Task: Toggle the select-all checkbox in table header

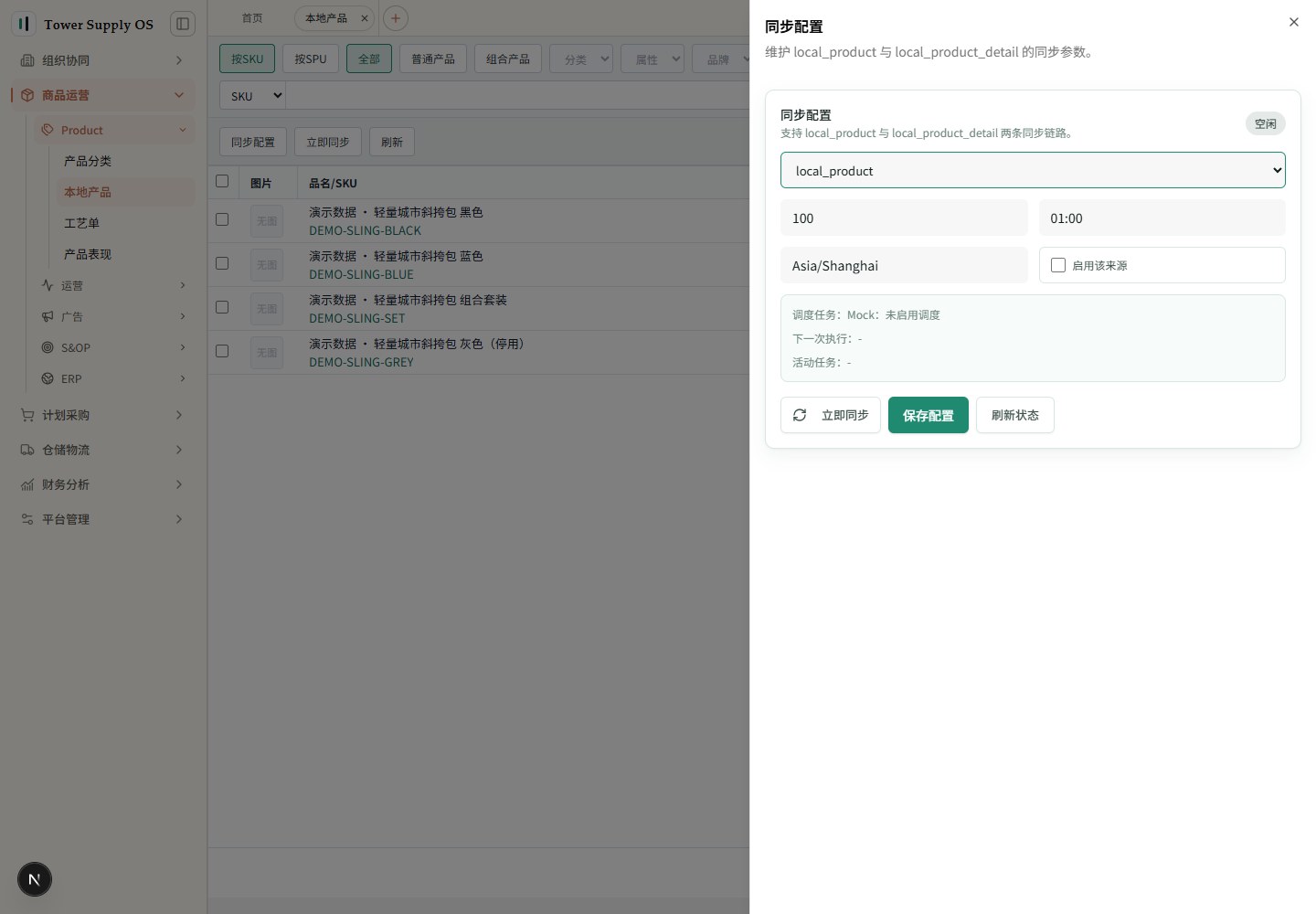Action: [x=222, y=181]
